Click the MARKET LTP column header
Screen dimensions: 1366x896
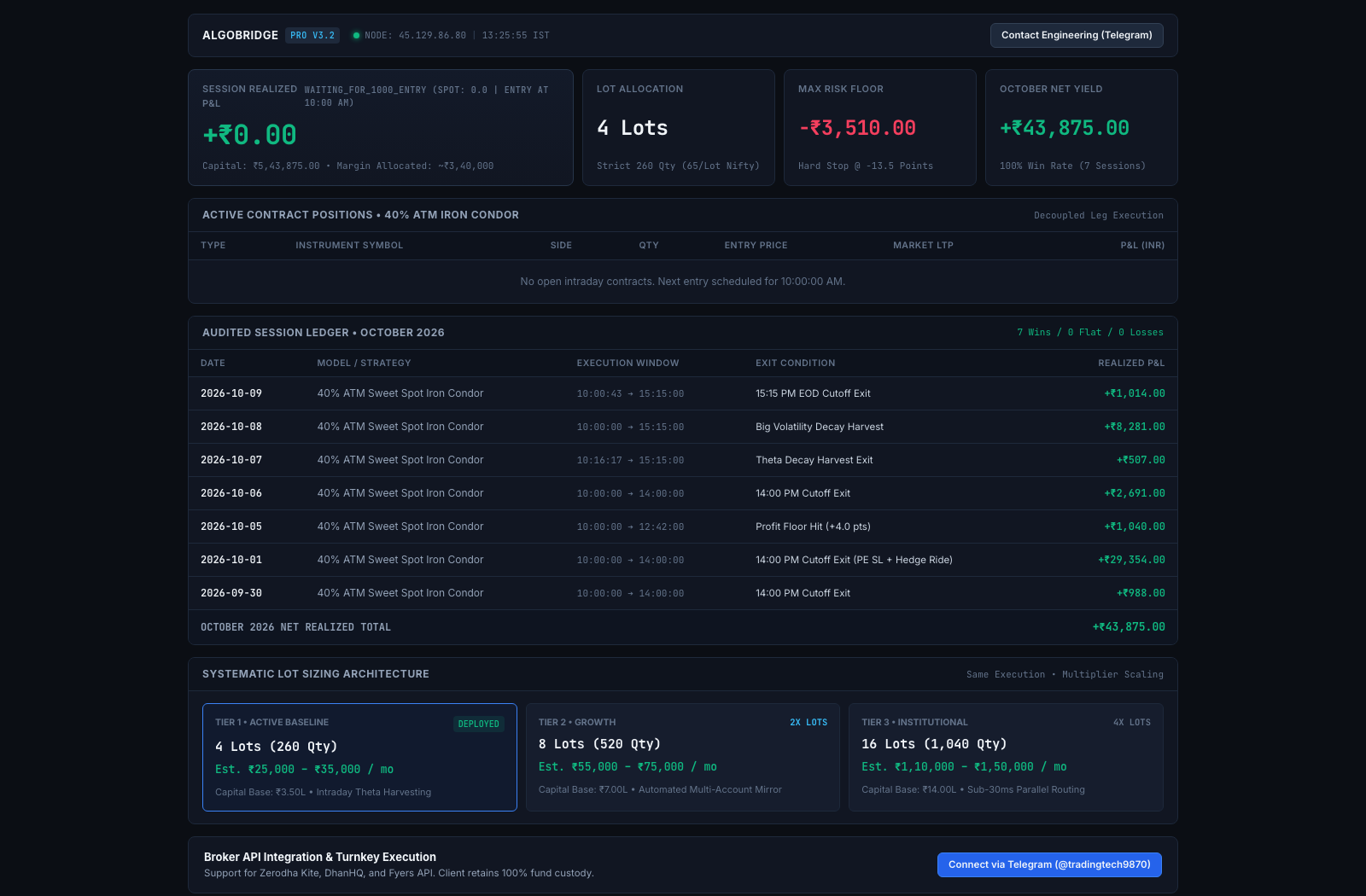(x=923, y=246)
